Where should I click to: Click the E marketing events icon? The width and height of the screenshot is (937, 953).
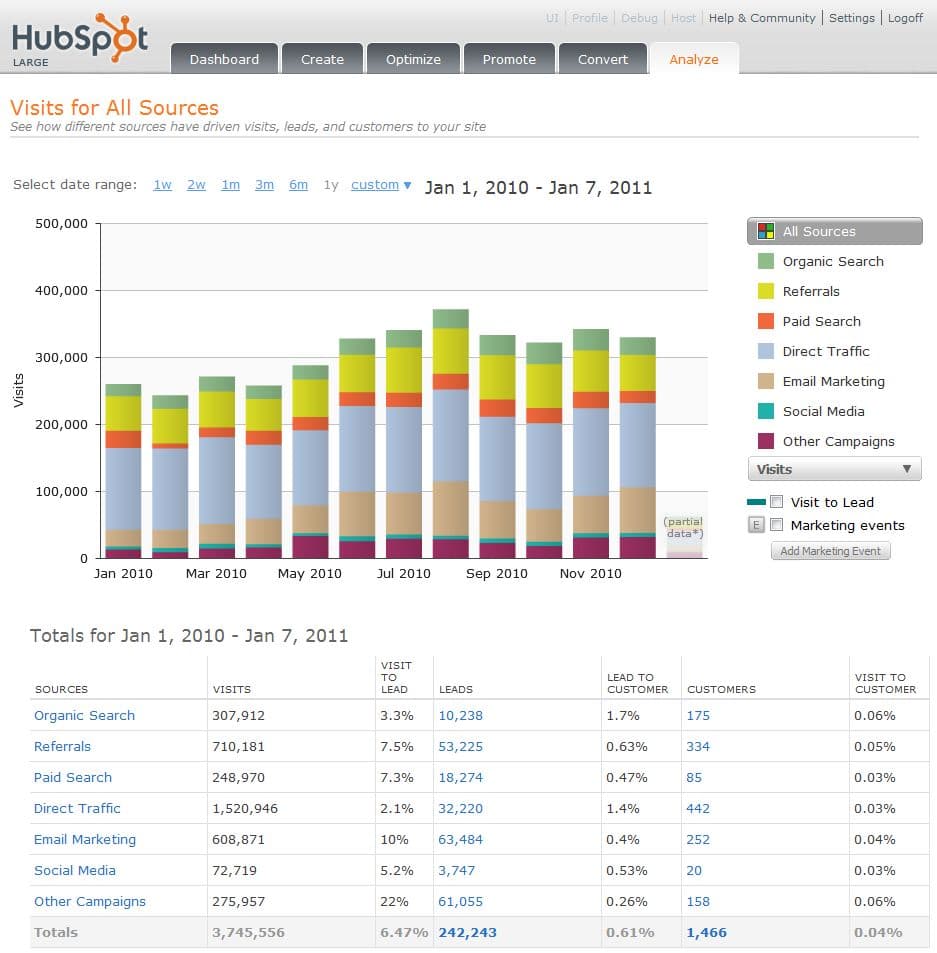[756, 525]
